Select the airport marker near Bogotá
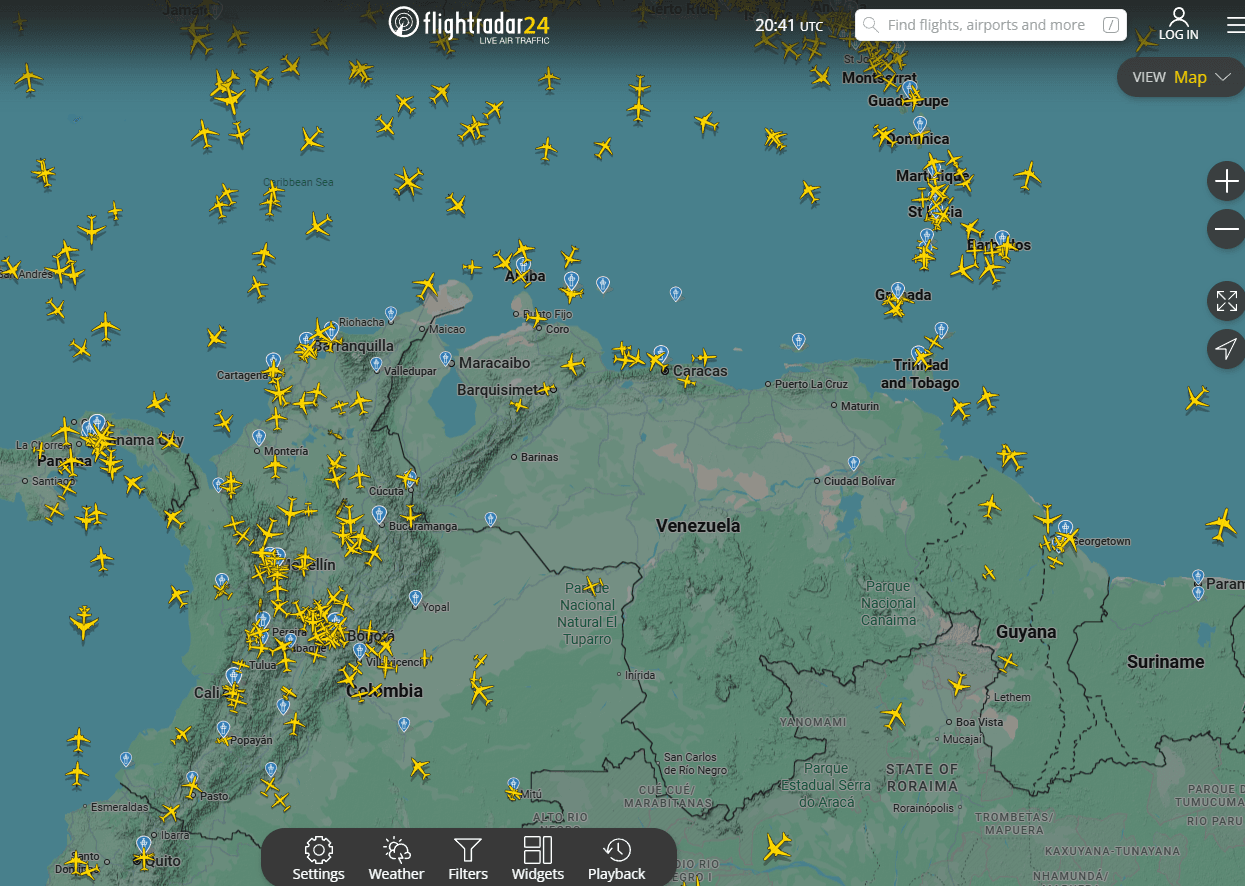Image resolution: width=1245 pixels, height=886 pixels. (x=358, y=649)
